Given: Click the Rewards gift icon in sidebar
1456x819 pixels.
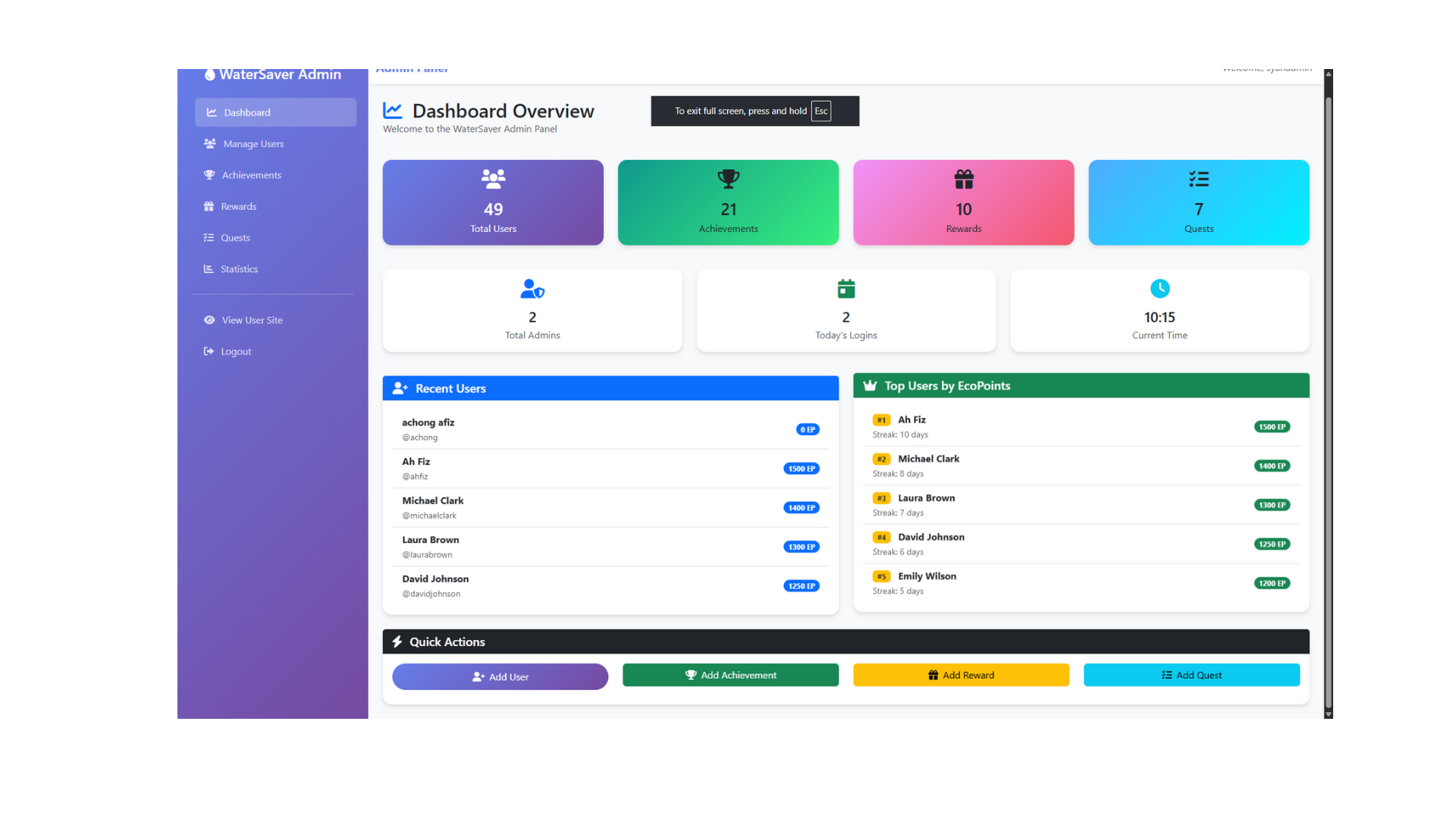Looking at the screenshot, I should coord(209,206).
